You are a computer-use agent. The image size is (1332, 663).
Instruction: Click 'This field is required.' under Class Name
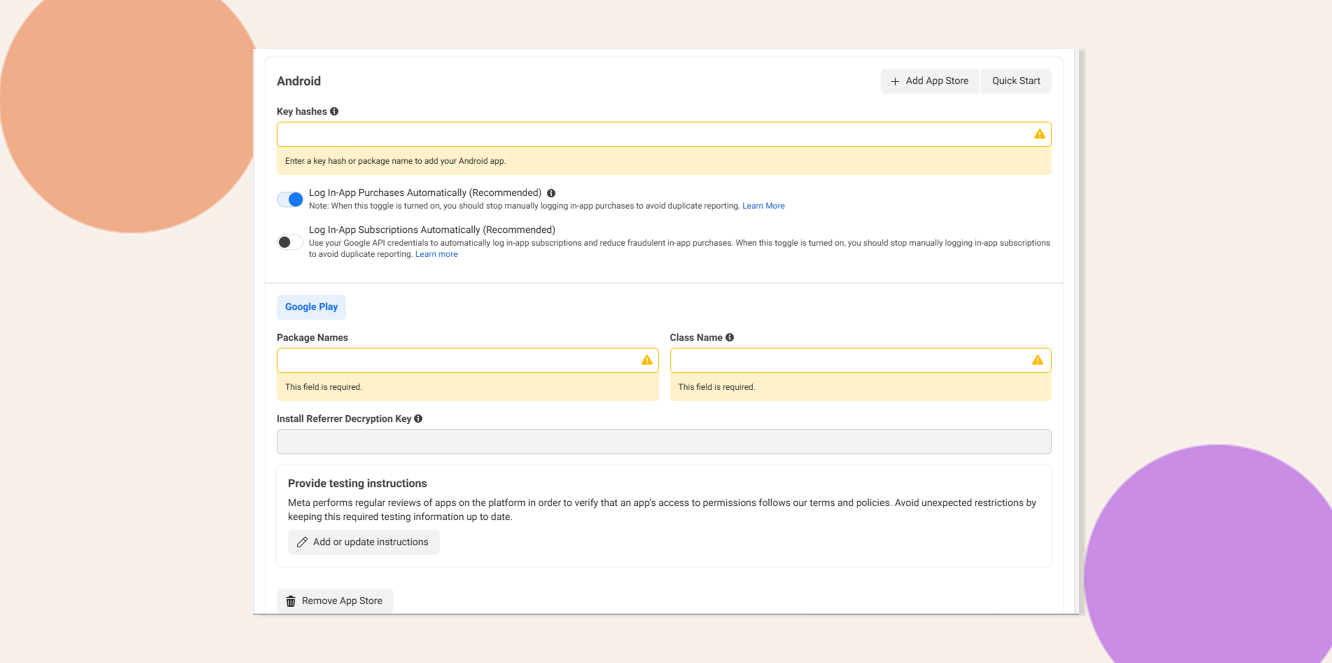tap(716, 387)
